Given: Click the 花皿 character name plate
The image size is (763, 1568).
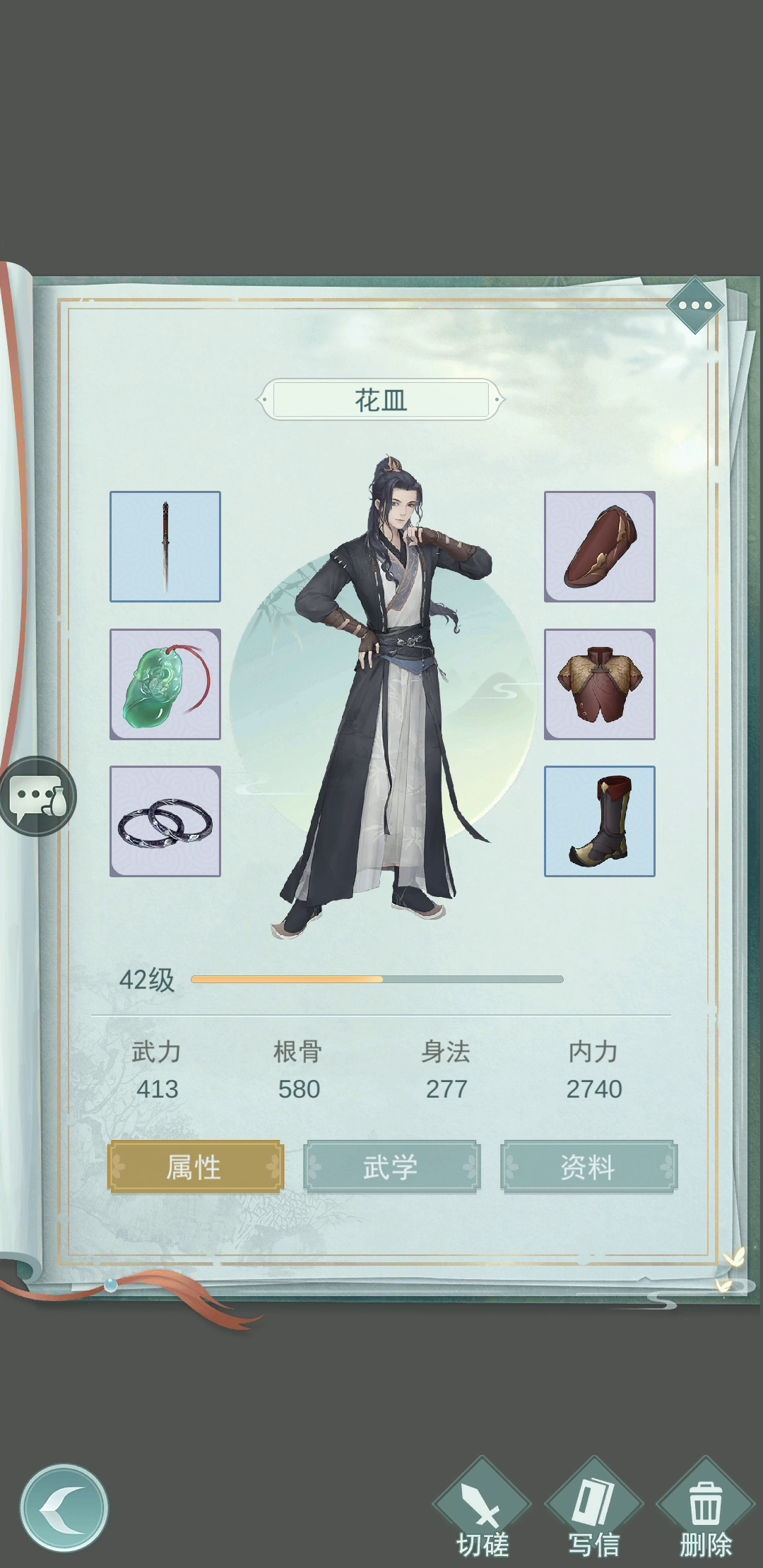Looking at the screenshot, I should point(381,400).
